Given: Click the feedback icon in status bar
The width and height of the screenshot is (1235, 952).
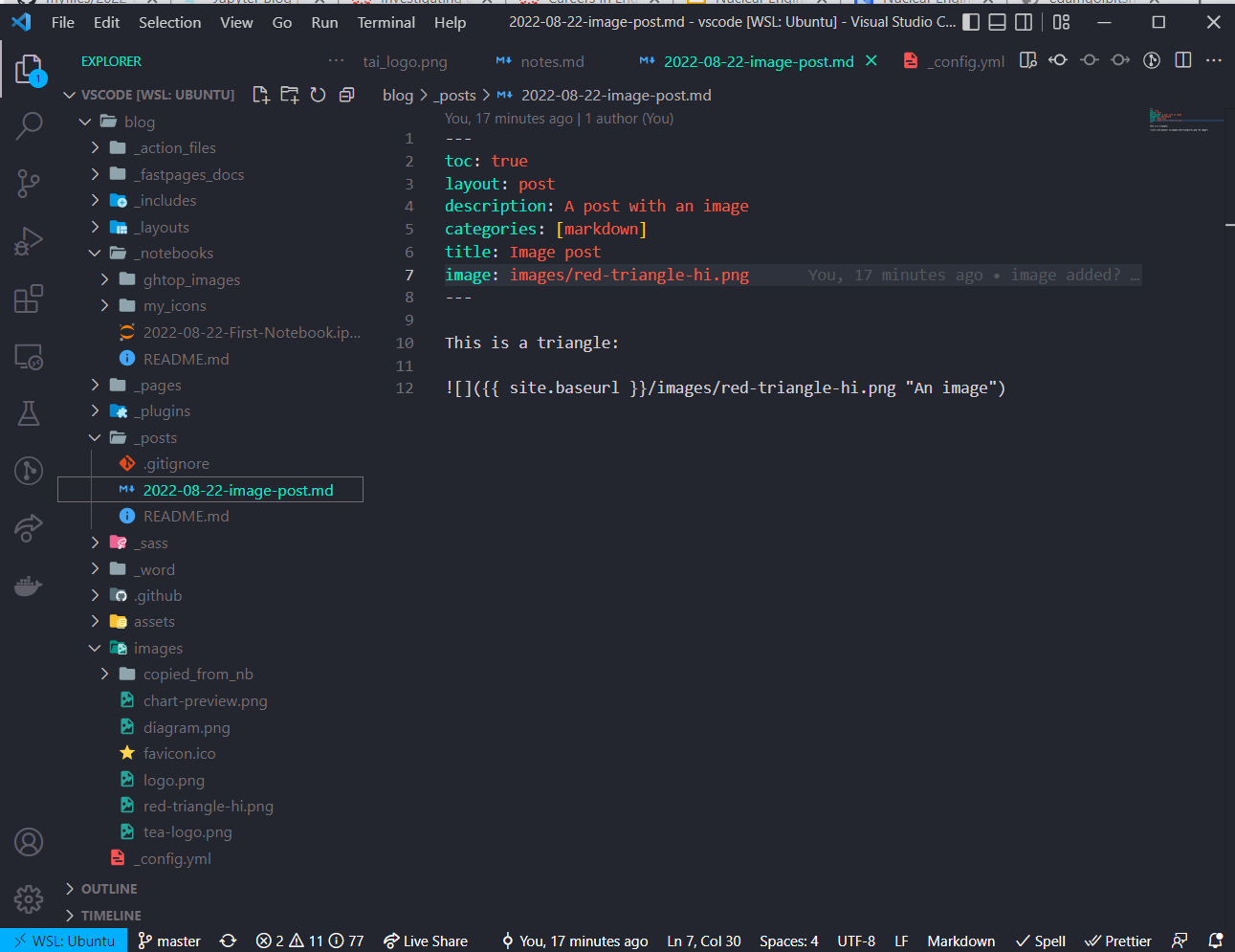Looking at the screenshot, I should coord(1180,941).
